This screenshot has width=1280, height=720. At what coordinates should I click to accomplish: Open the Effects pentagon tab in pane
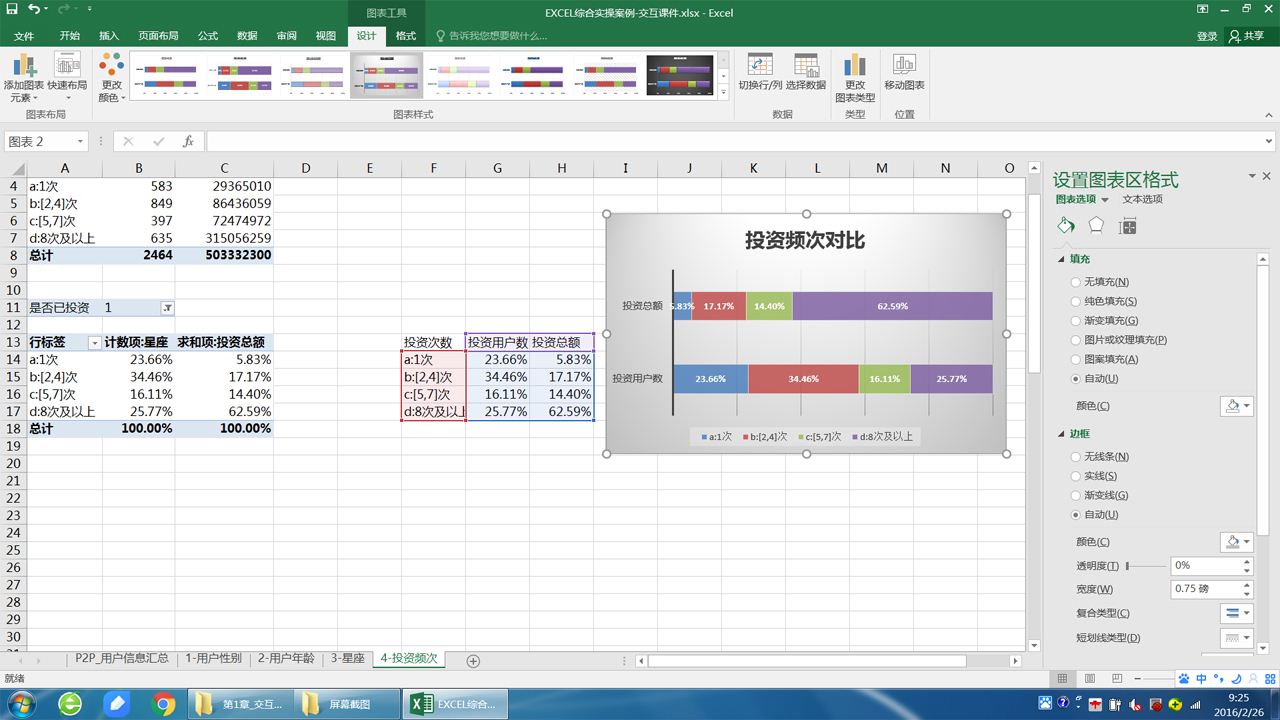1096,226
